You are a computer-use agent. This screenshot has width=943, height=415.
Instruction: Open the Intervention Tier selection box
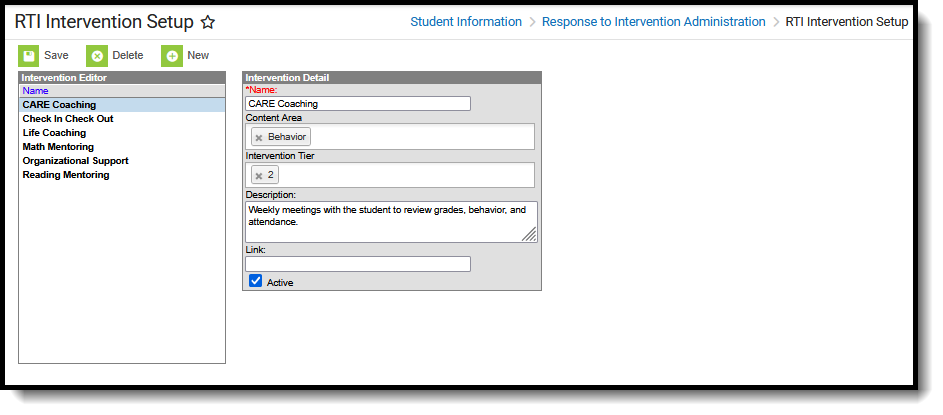point(420,175)
